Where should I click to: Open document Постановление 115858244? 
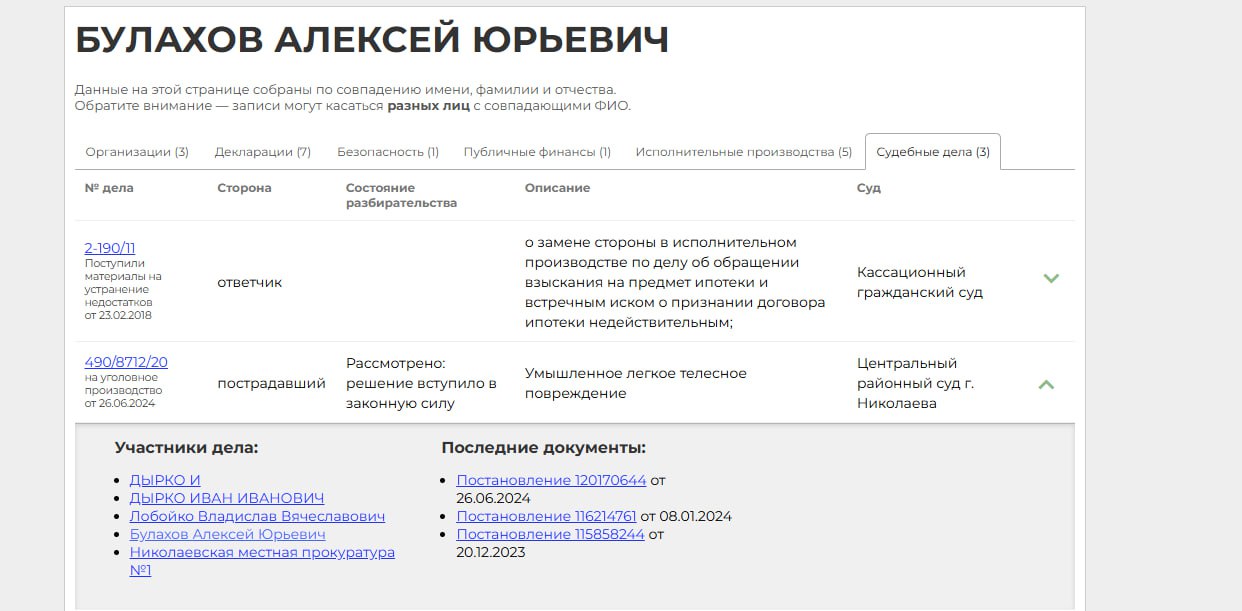click(x=551, y=534)
